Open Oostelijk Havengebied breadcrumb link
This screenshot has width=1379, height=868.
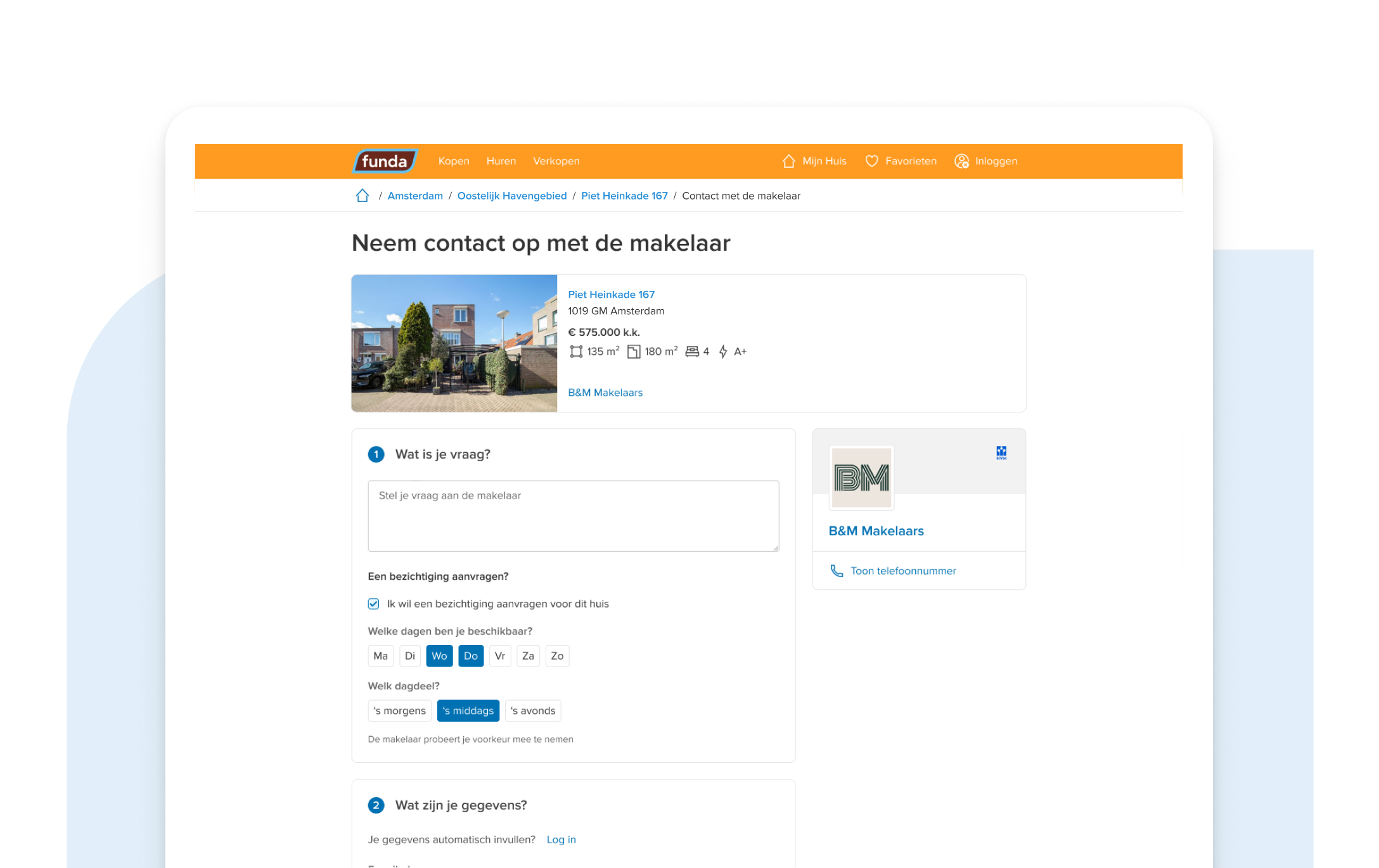click(511, 196)
